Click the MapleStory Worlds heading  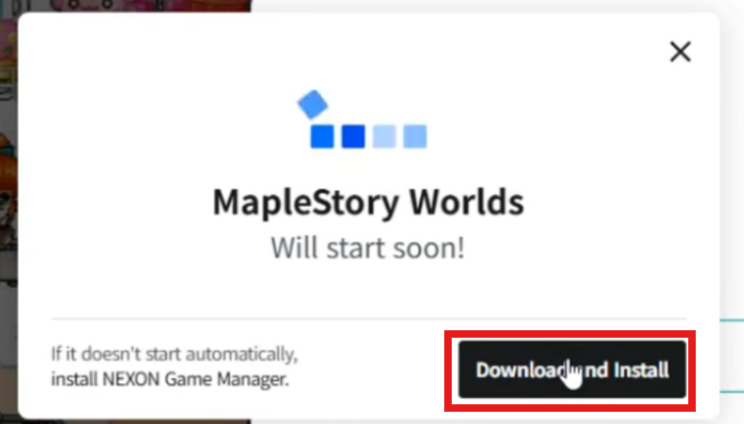click(x=368, y=203)
